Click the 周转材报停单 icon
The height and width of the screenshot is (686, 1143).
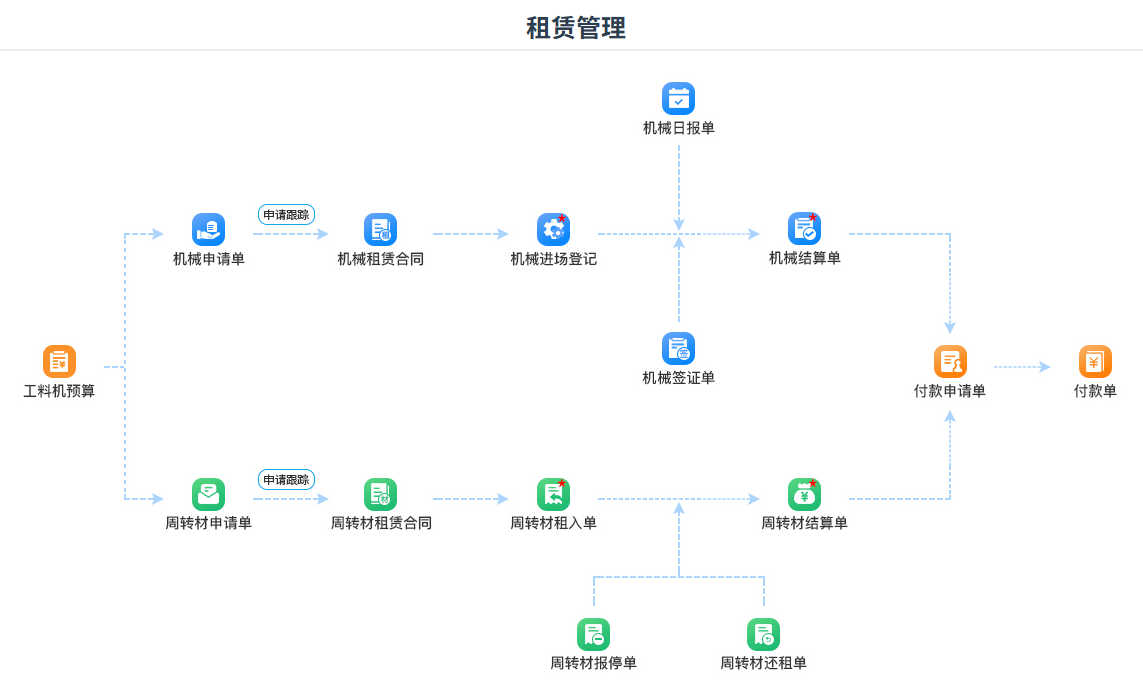tap(593, 634)
